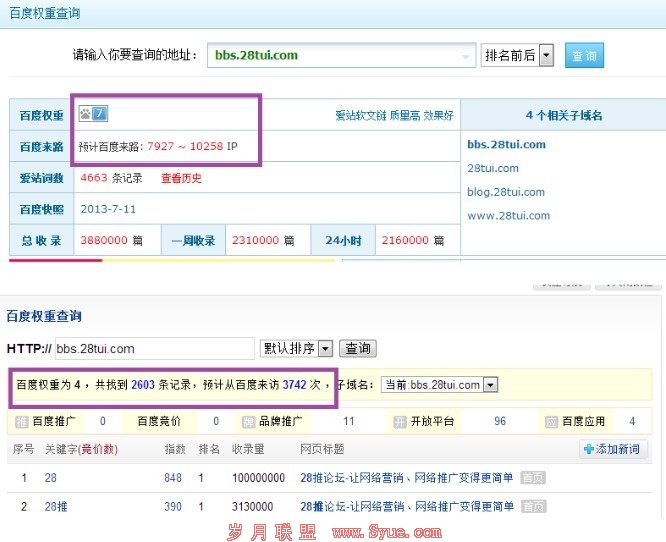
Task: Click the 百度推广 count 0
Action: 102,421
